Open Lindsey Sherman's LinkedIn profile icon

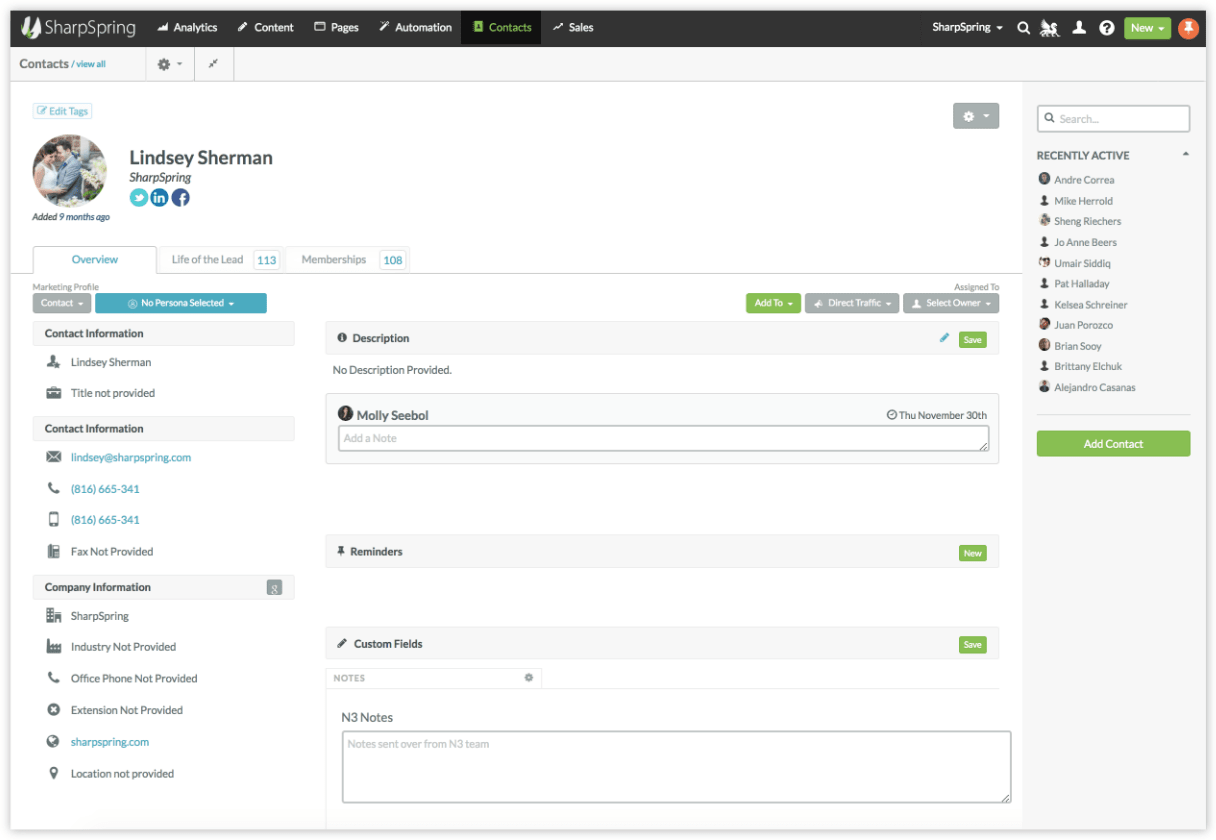coord(160,197)
